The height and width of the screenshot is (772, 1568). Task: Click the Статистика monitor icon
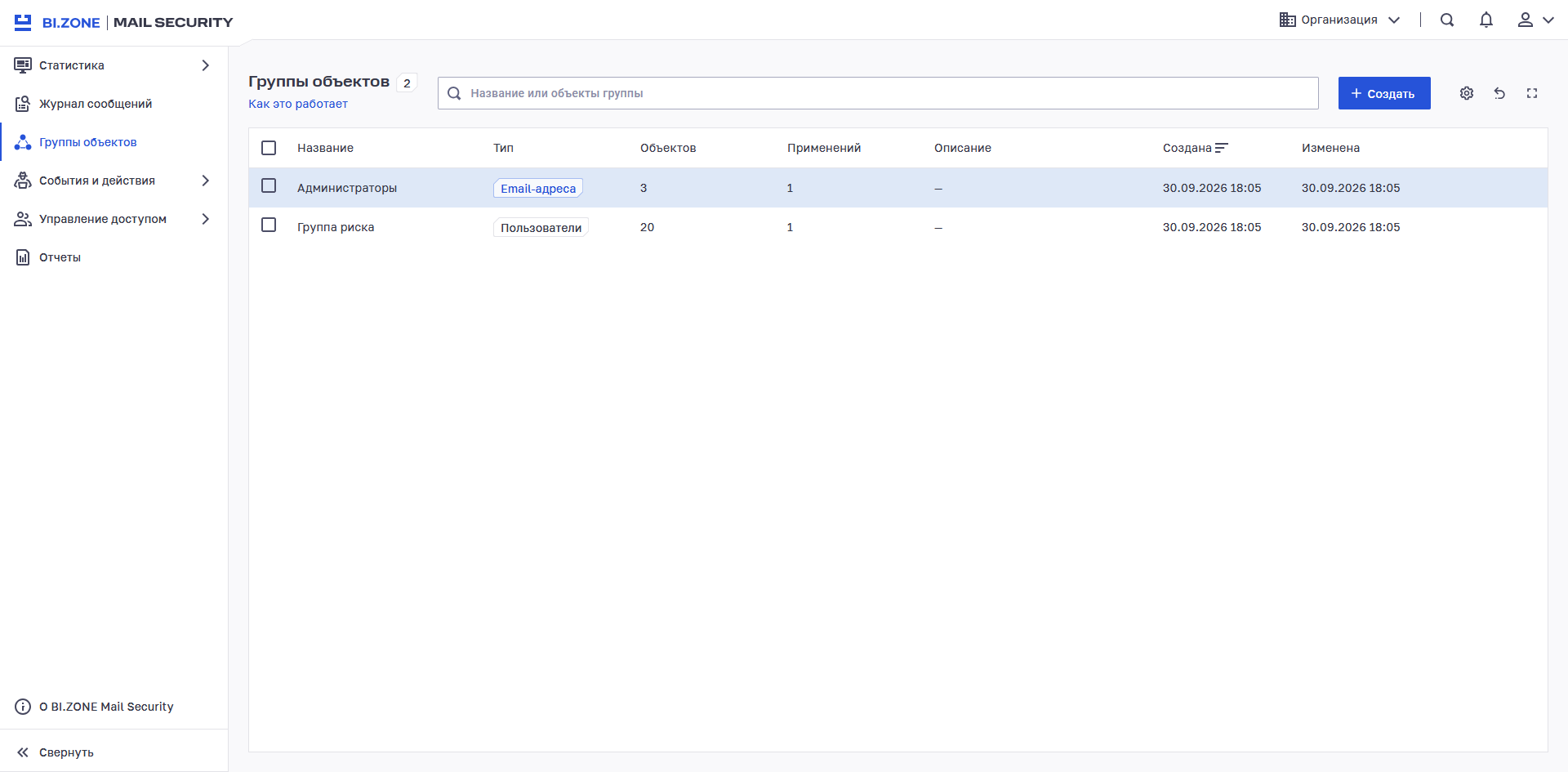click(x=23, y=65)
